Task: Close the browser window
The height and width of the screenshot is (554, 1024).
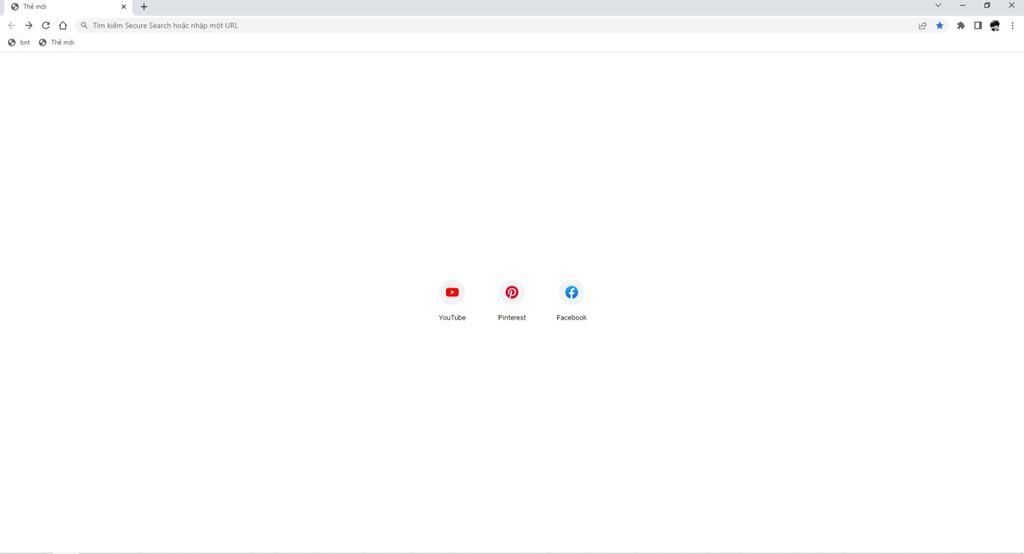Action: tap(1012, 5)
